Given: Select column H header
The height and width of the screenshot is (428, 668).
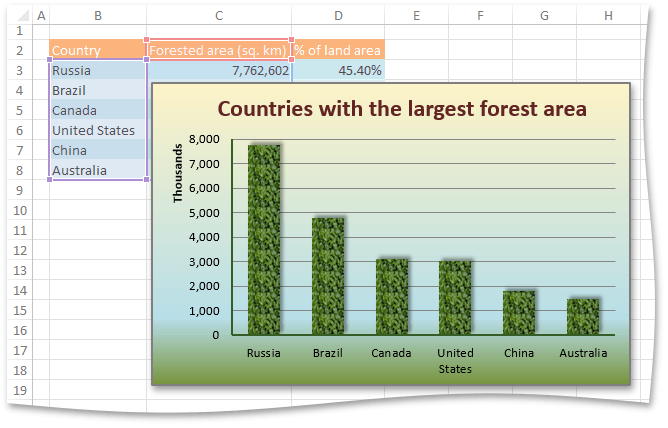Looking at the screenshot, I should point(608,16).
